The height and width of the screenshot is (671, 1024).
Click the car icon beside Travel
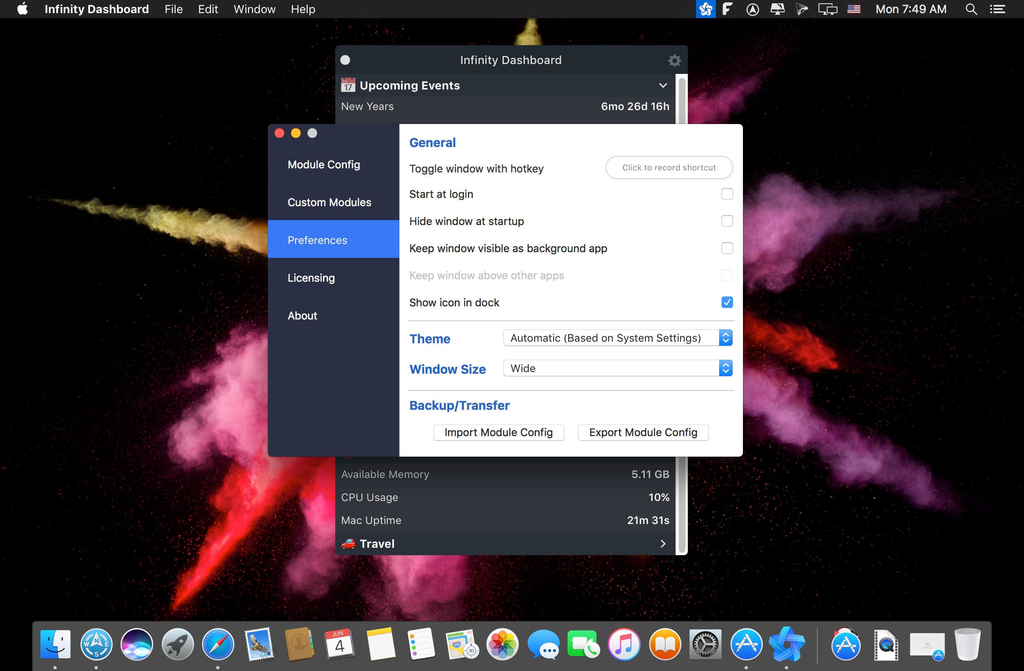click(348, 544)
